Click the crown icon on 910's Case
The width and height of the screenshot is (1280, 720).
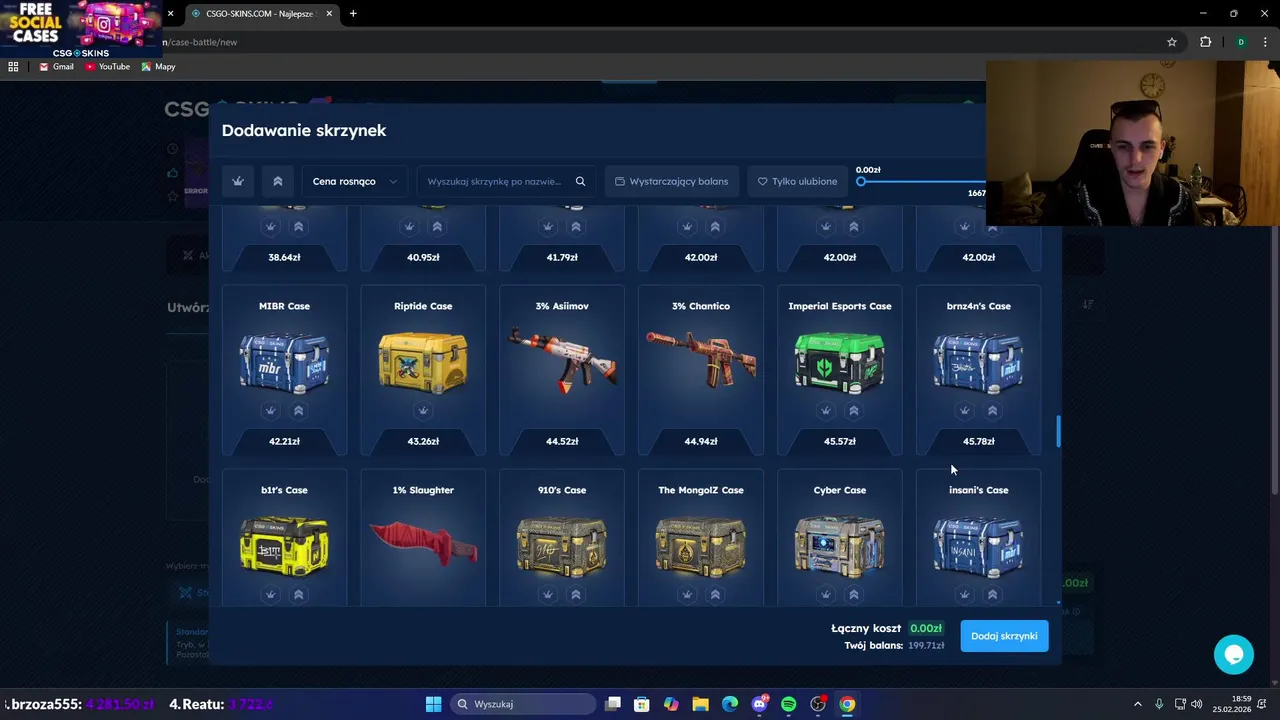[x=547, y=594]
